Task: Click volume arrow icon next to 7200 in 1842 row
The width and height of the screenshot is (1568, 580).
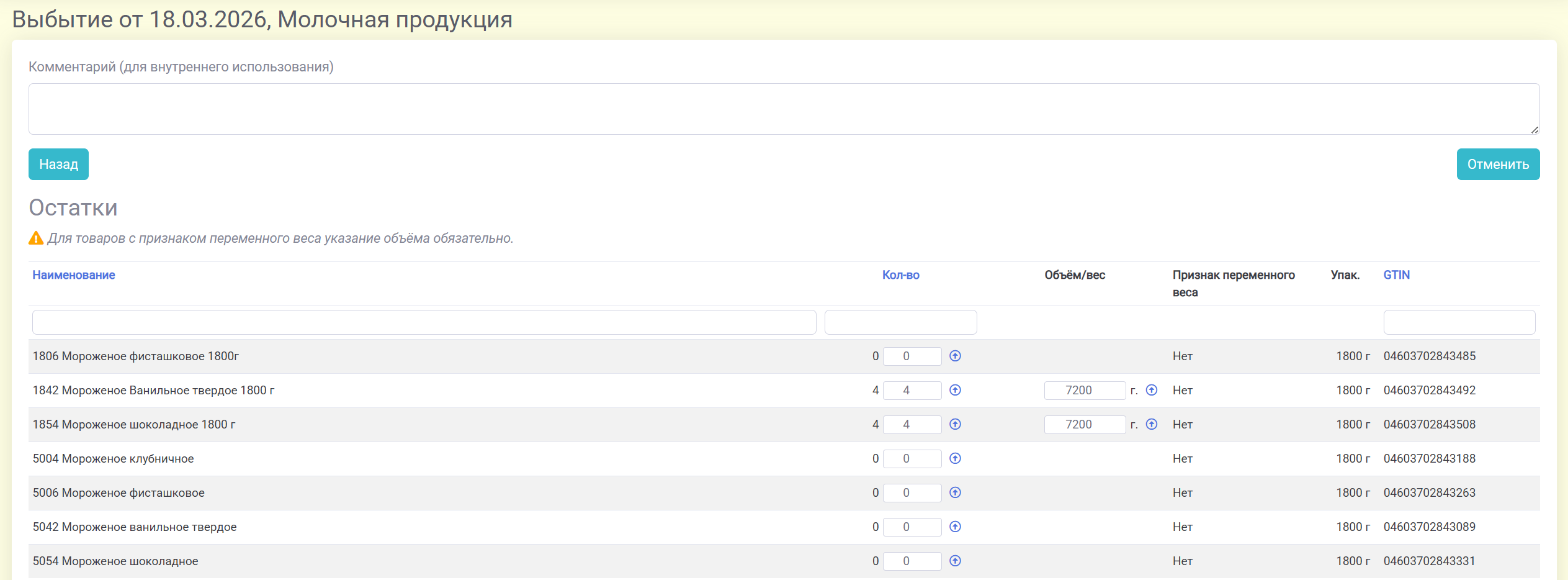Action: tap(1151, 390)
